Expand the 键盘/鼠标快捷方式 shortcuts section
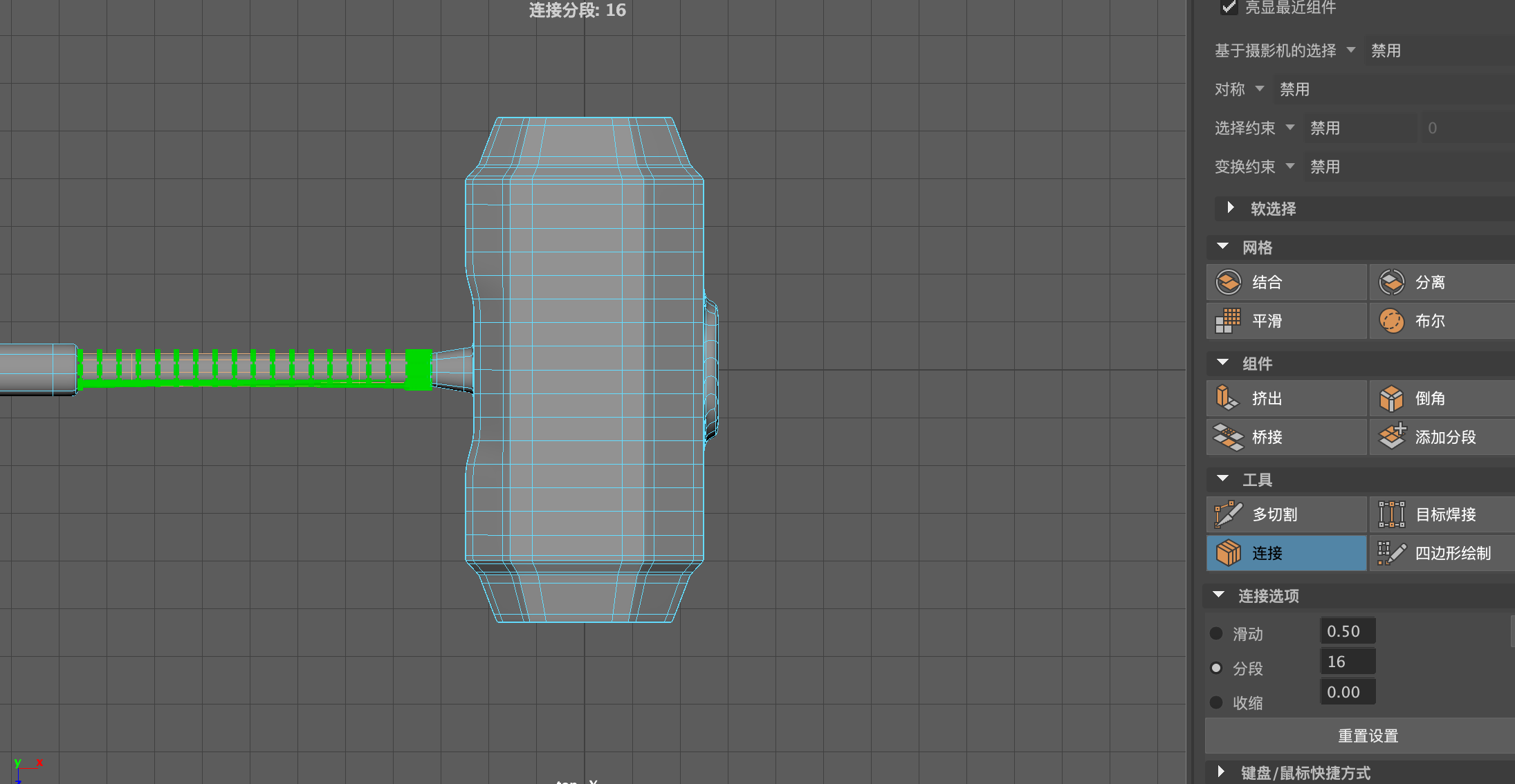The image size is (1515, 784). [1222, 772]
